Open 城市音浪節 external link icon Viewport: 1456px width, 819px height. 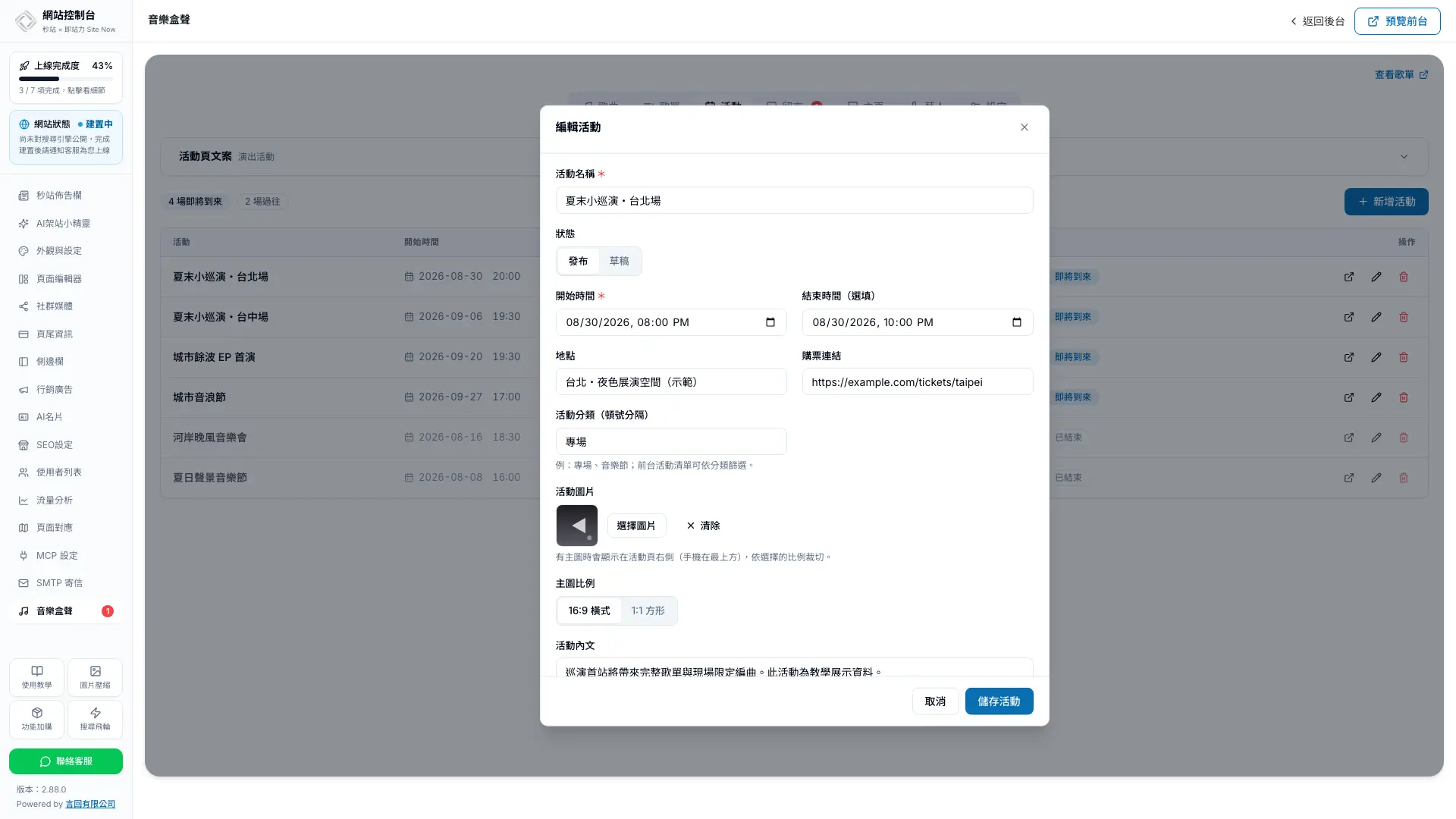(1348, 397)
